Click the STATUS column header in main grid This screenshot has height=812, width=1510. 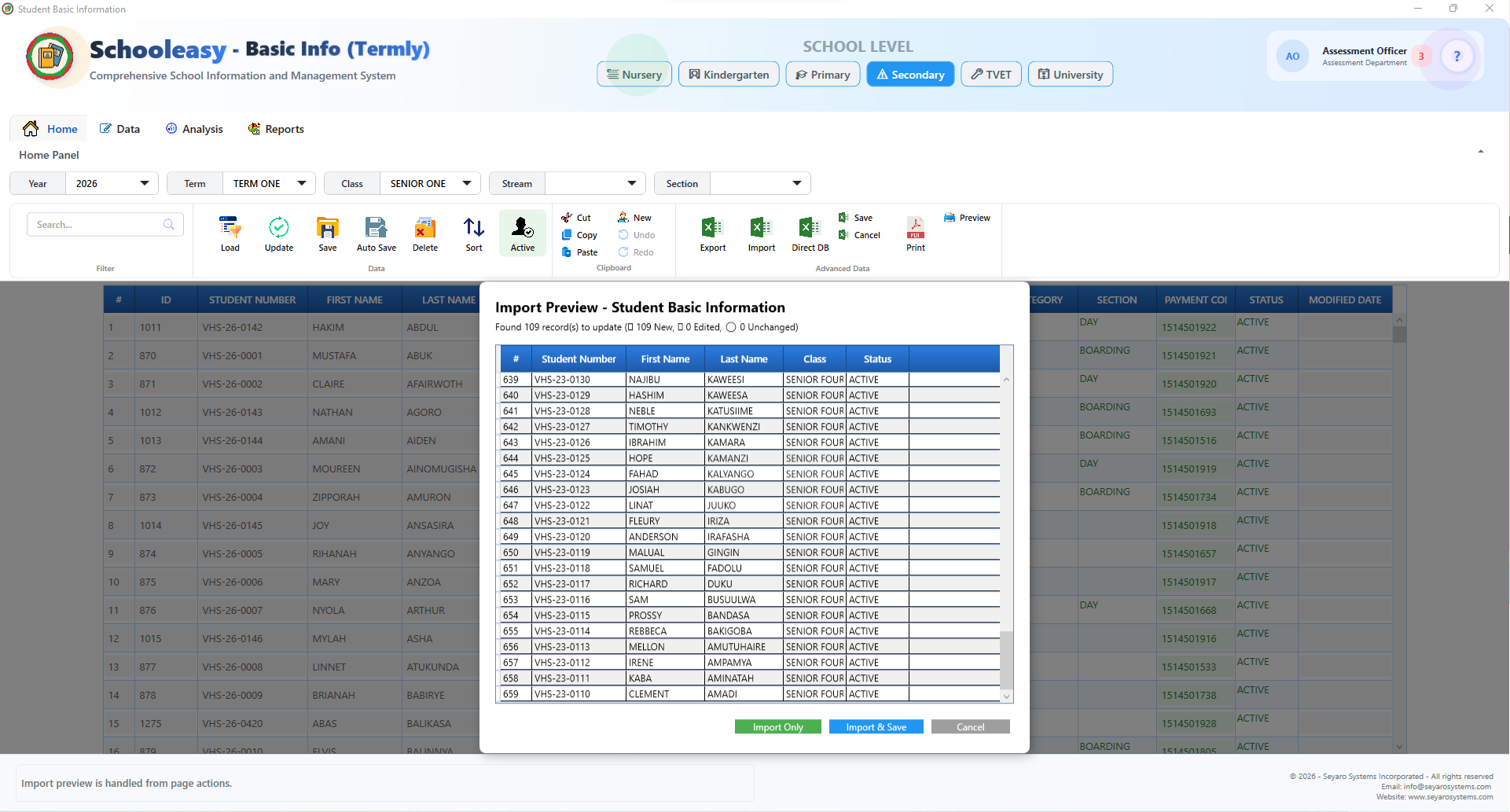point(1266,299)
